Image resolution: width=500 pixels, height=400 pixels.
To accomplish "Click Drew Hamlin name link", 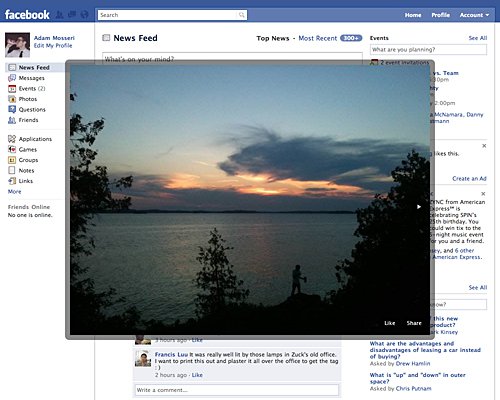I will click(x=413, y=364).
